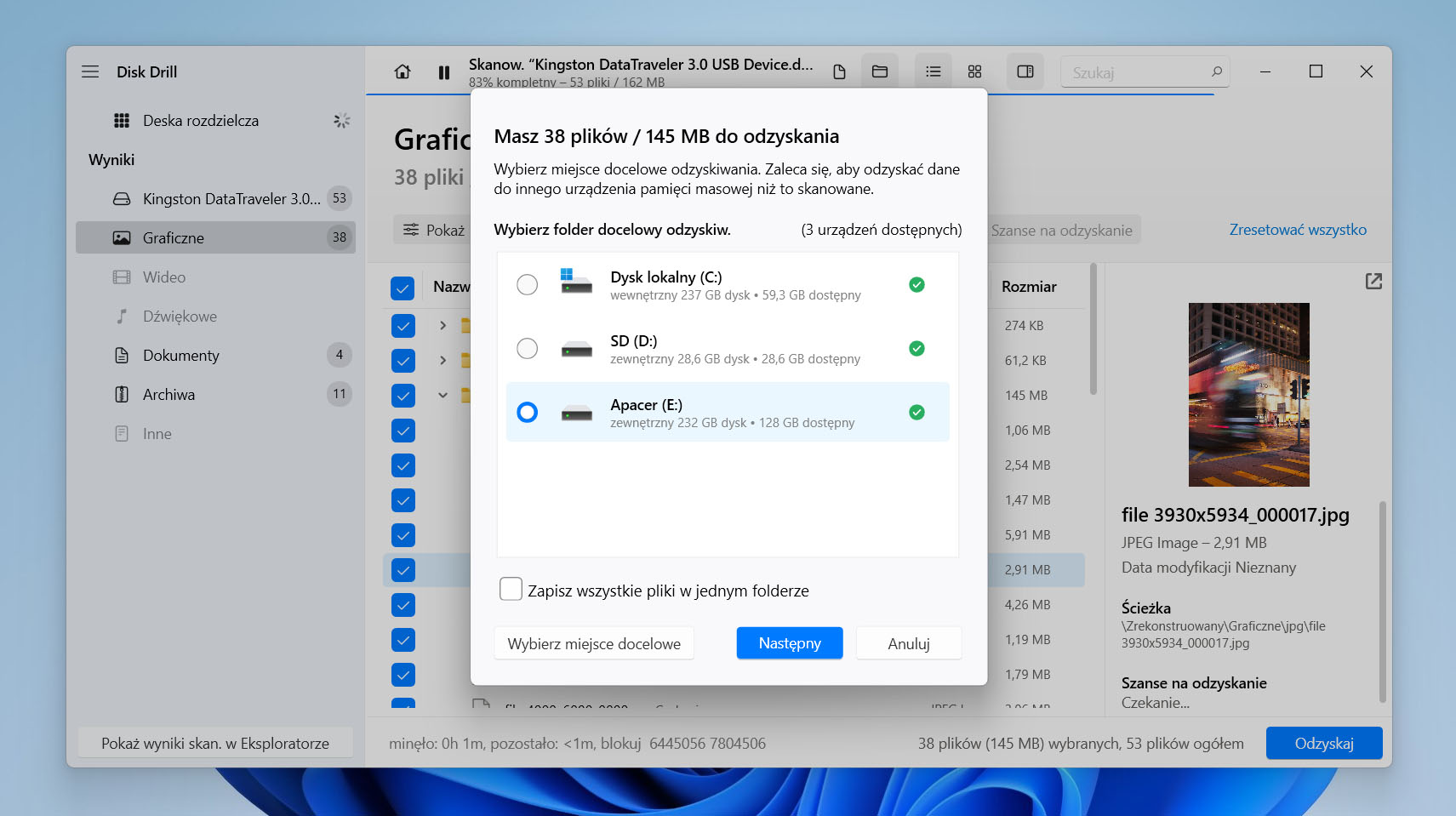Viewport: 1456px width, 816px height.
Task: Click the Następny button
Action: pos(790,643)
